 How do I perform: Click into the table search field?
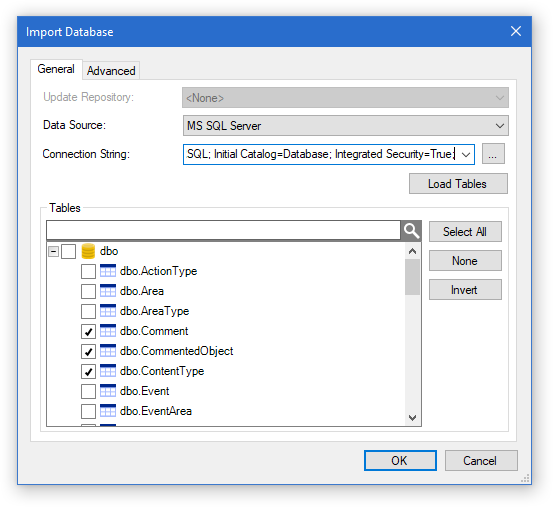(224, 231)
